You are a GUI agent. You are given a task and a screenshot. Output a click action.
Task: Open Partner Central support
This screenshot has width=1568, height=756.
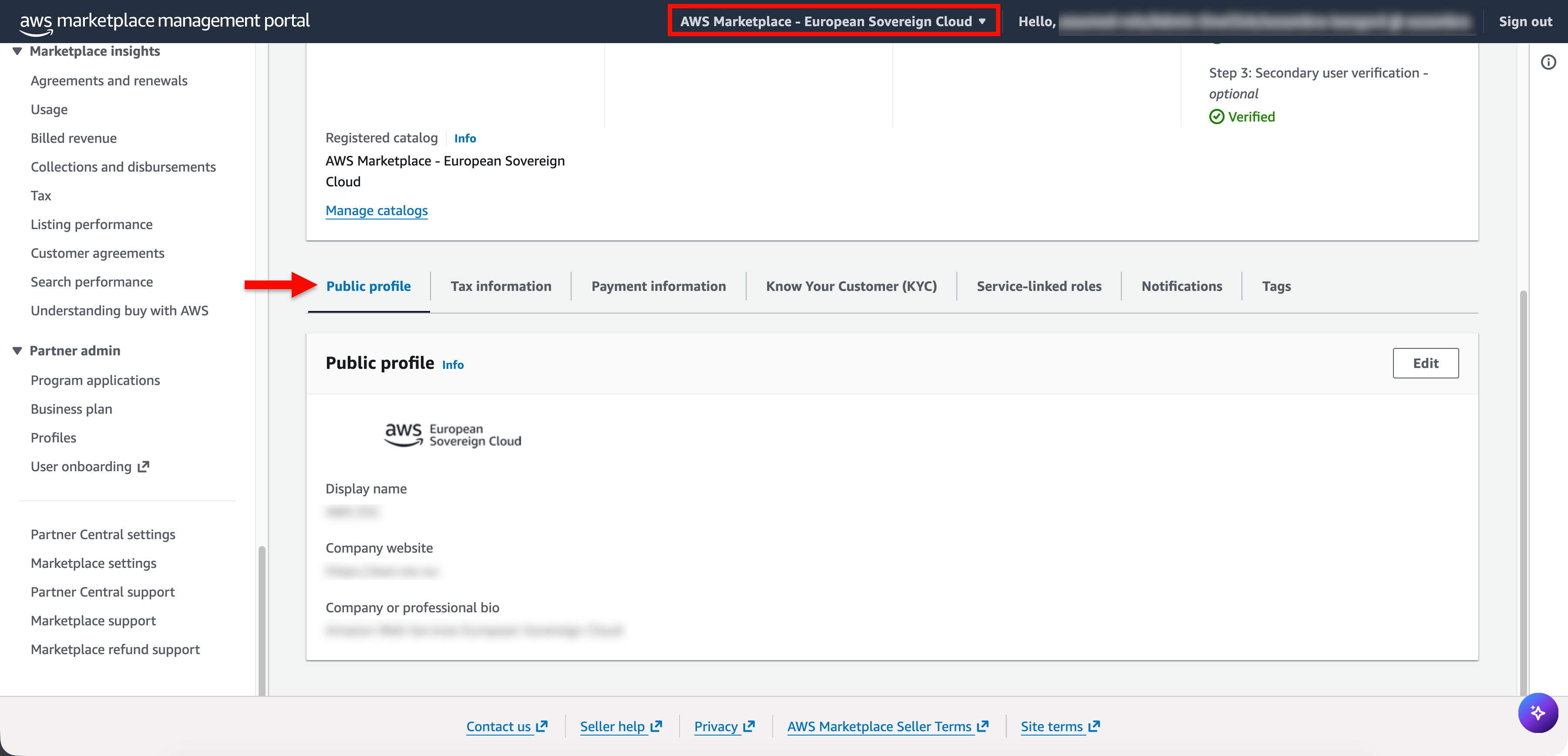click(x=103, y=592)
